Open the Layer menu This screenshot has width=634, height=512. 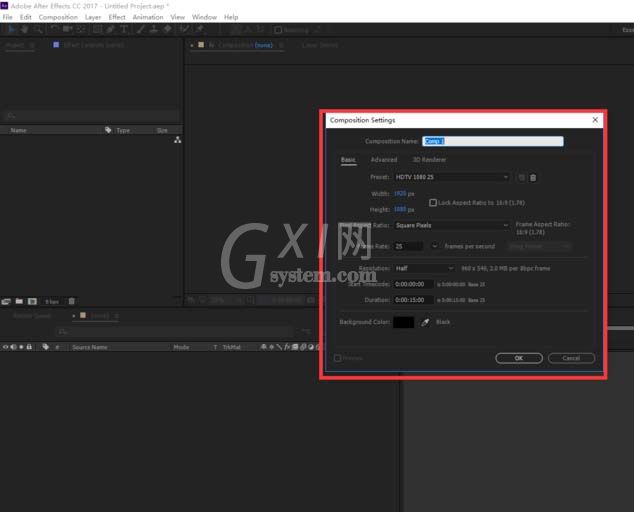point(93,17)
